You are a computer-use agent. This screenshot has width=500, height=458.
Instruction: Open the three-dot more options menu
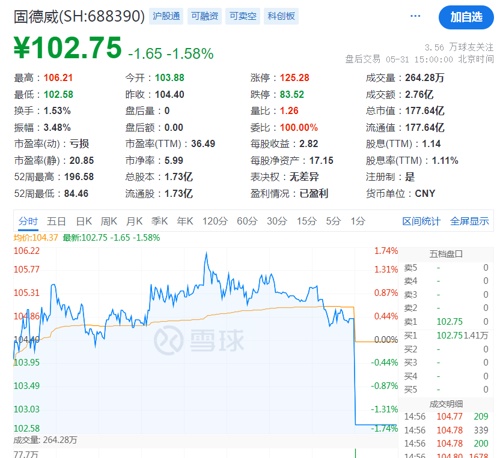(415, 16)
